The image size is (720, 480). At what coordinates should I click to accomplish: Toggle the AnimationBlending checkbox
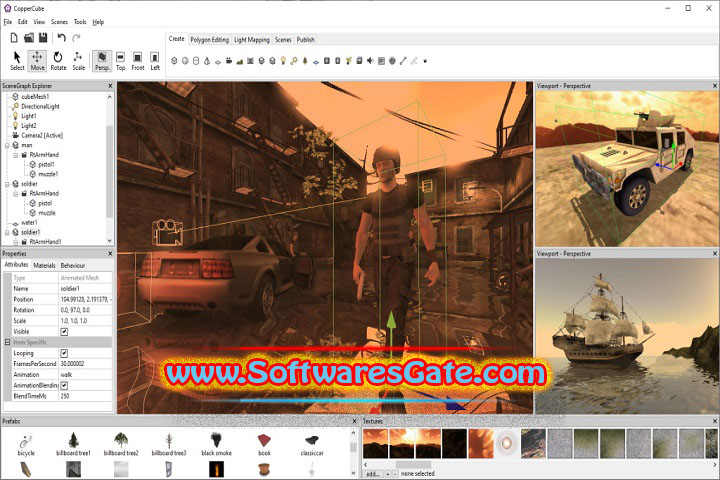click(64, 385)
